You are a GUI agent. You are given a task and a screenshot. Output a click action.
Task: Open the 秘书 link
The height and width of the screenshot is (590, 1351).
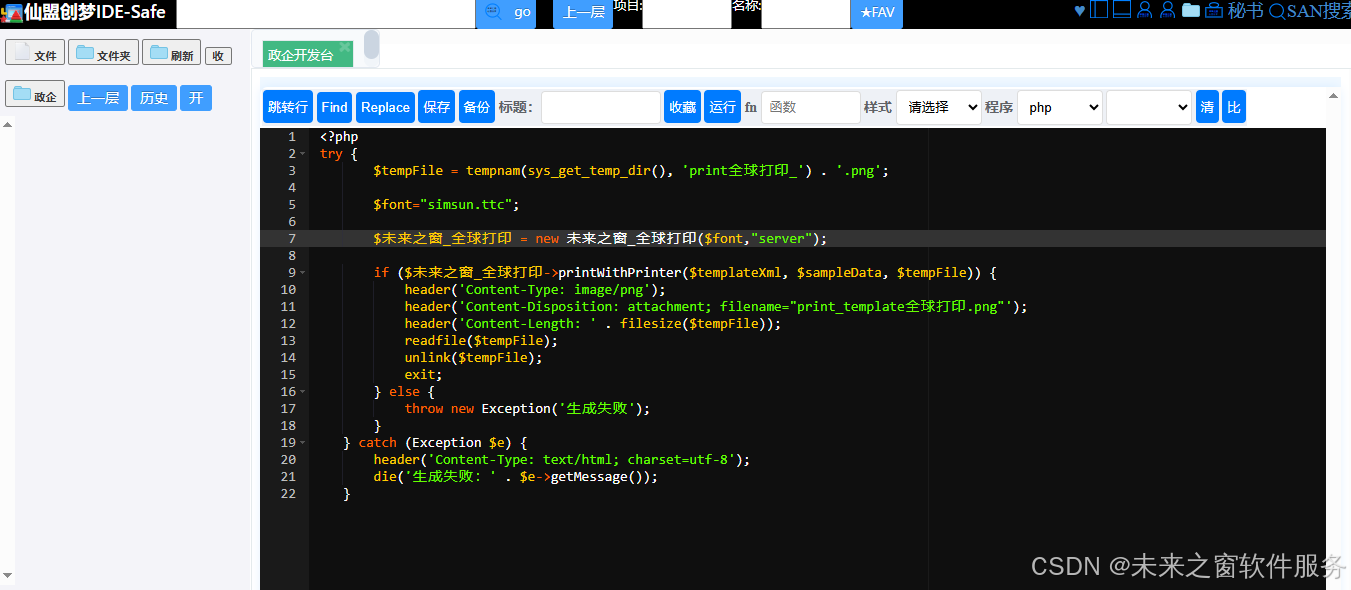click(1245, 11)
